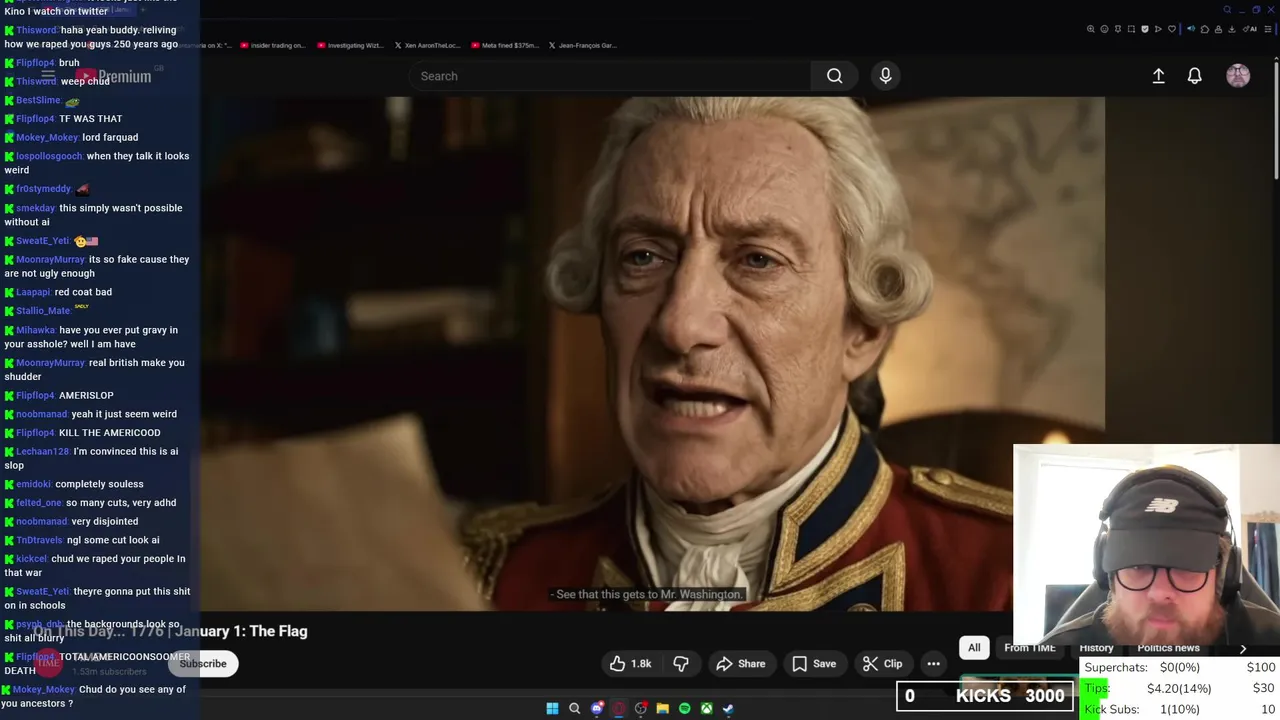Image resolution: width=1280 pixels, height=720 pixels.
Task: Click the browser zoom magnifier toolbar icon
Action: pyautogui.click(x=1091, y=29)
